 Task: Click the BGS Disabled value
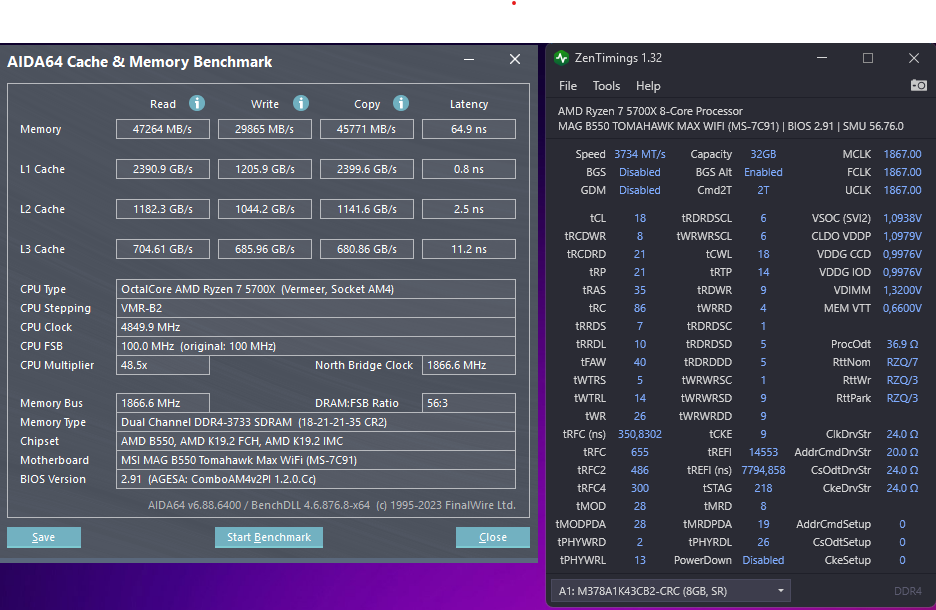coord(639,172)
